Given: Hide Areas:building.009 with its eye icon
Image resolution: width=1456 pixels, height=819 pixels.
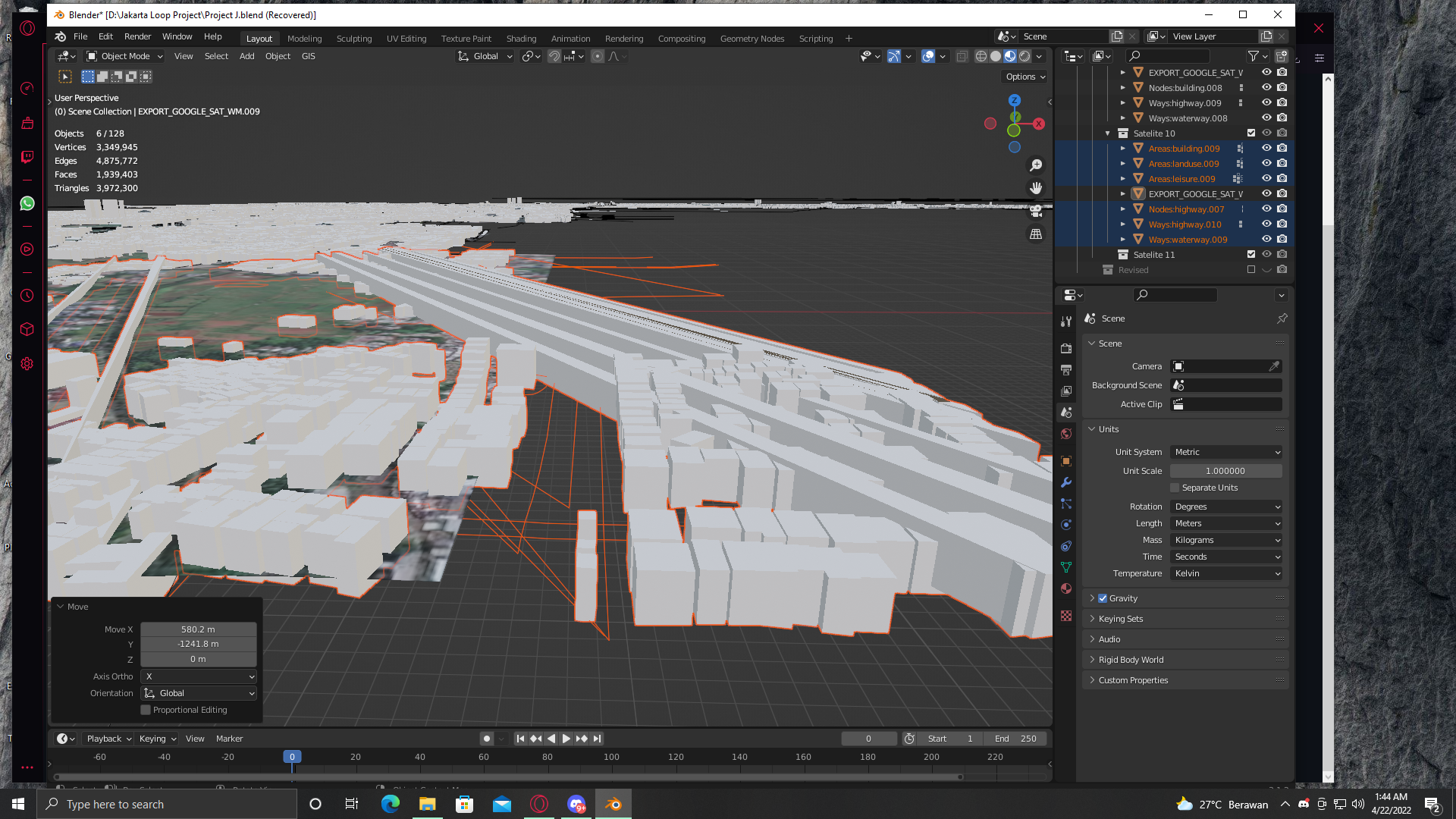Looking at the screenshot, I should pos(1266,149).
